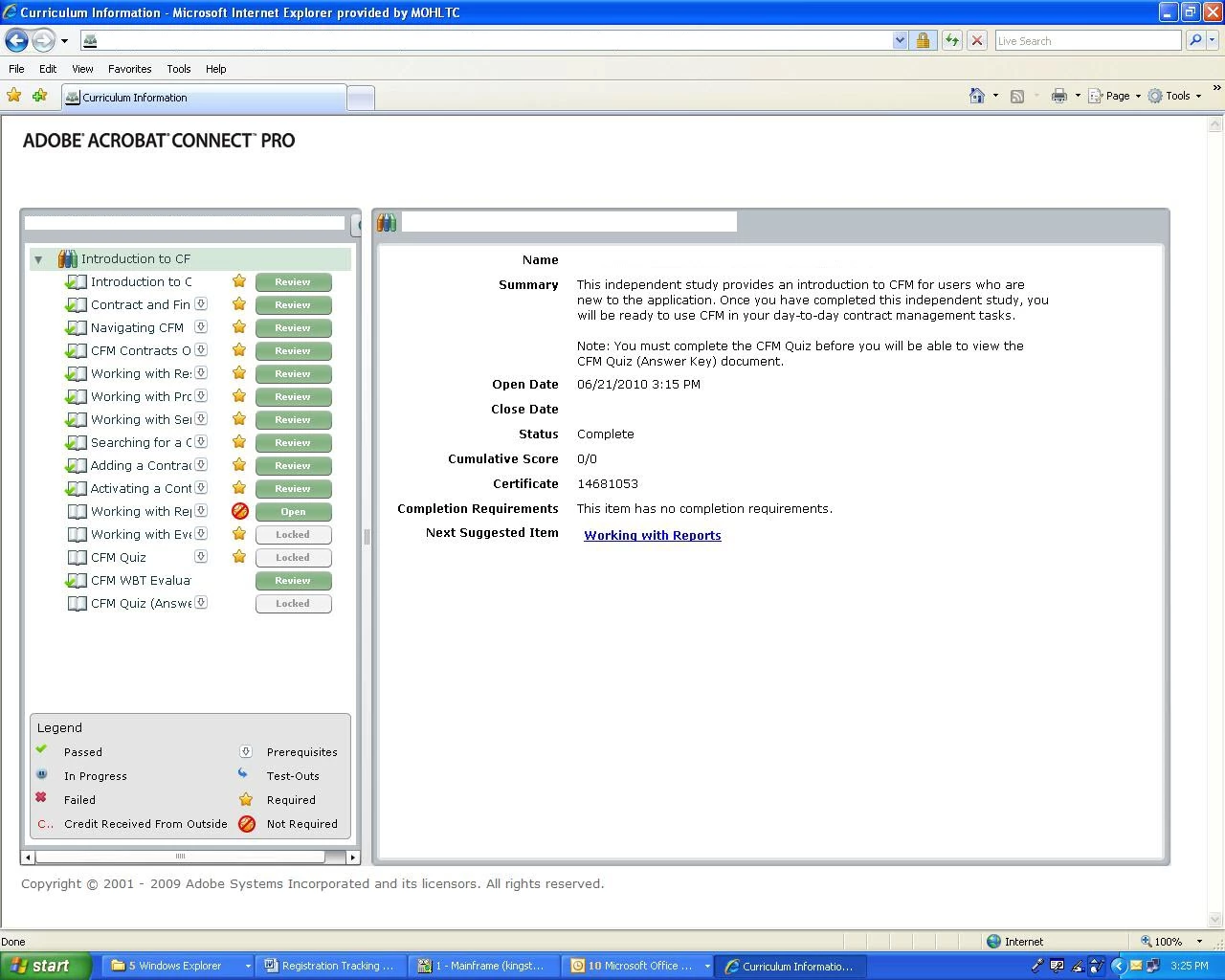Click the Open Date value 06/21/2010 3:15 PM
This screenshot has width=1225, height=980.
pos(638,385)
